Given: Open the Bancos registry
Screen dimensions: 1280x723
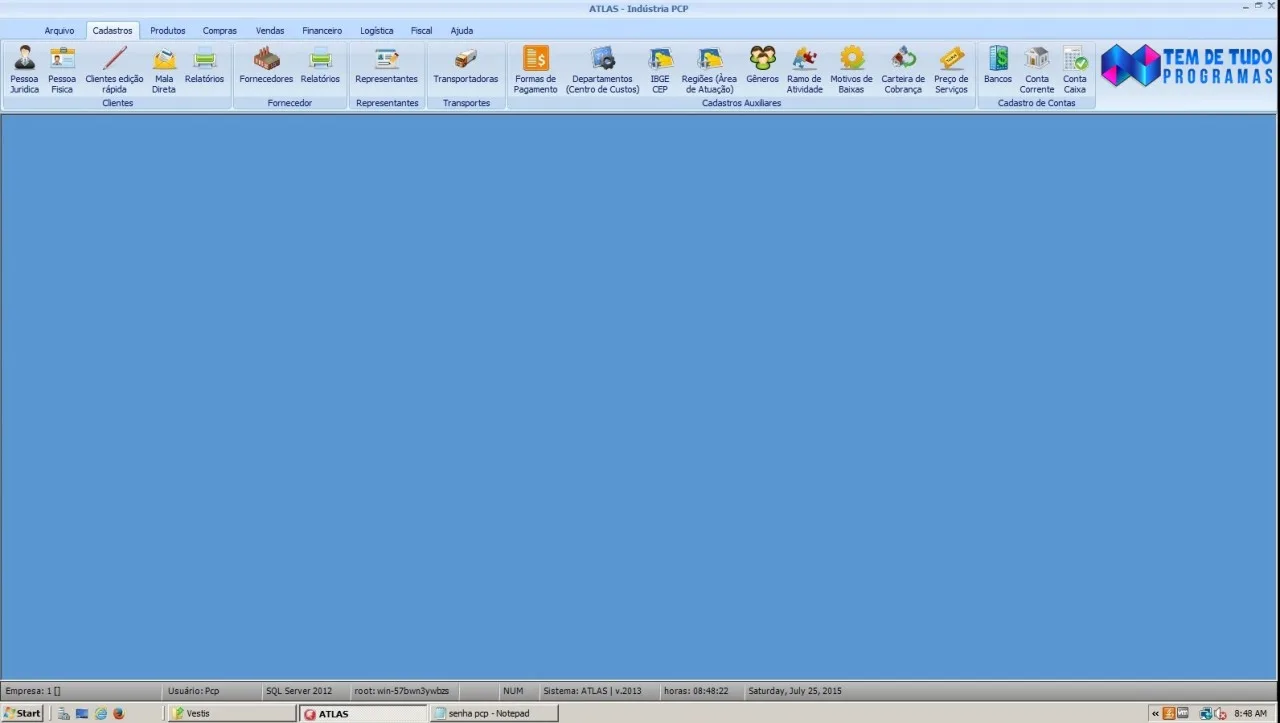Looking at the screenshot, I should pyautogui.click(x=998, y=65).
